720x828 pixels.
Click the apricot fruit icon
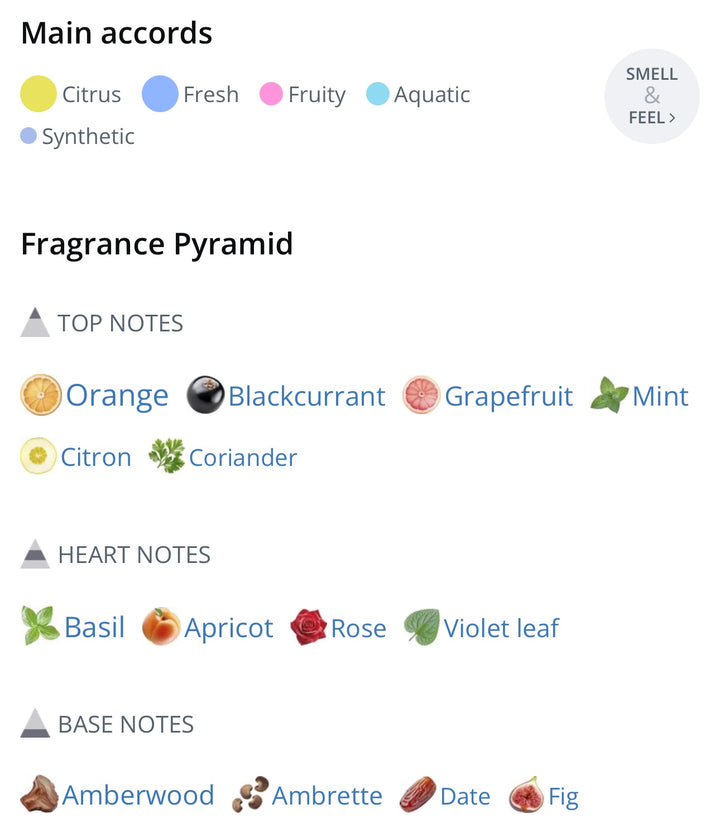click(x=161, y=626)
